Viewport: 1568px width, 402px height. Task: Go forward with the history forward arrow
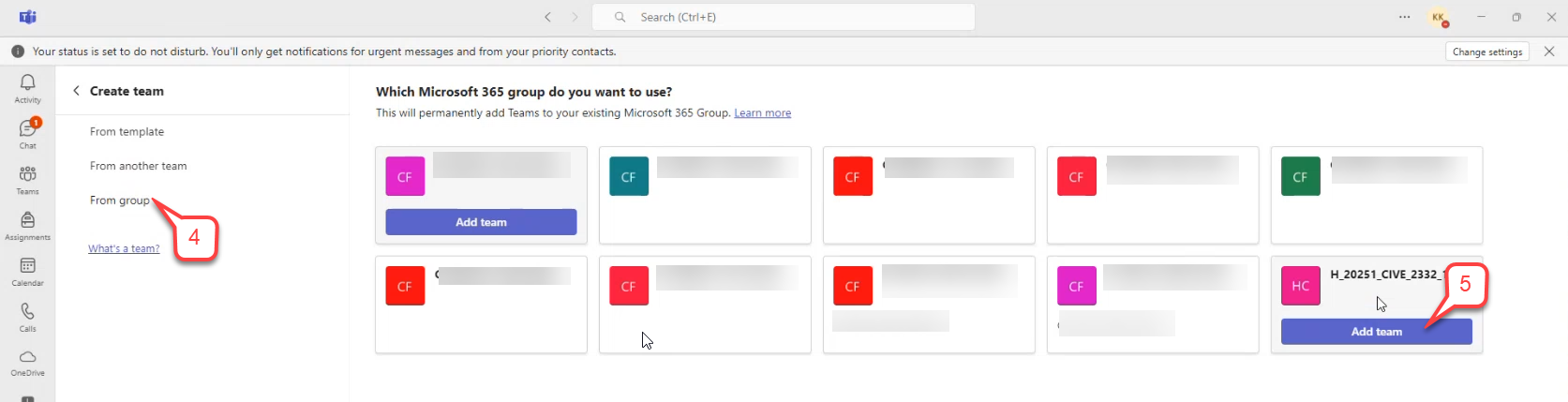click(x=575, y=17)
